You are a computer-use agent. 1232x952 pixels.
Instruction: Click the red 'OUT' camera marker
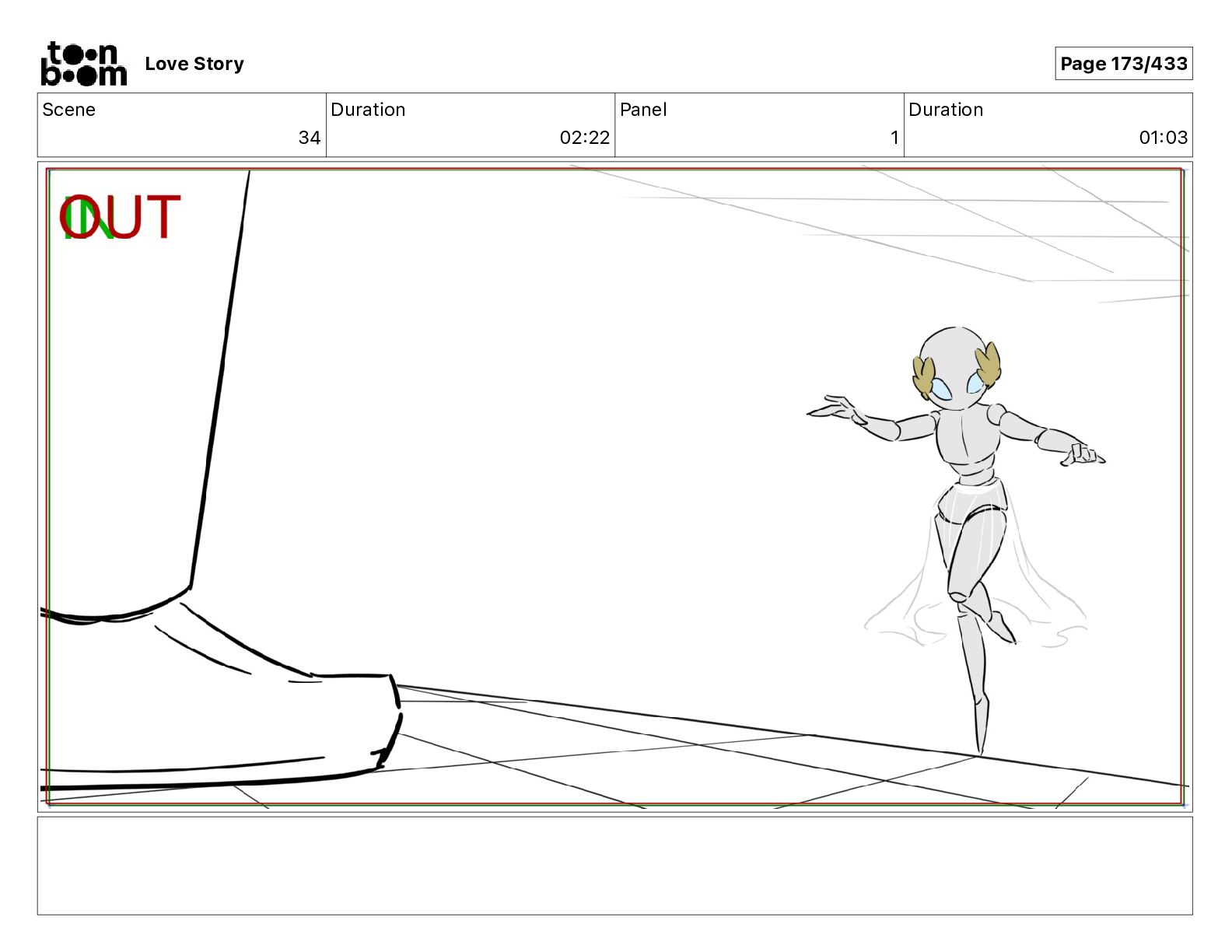121,217
